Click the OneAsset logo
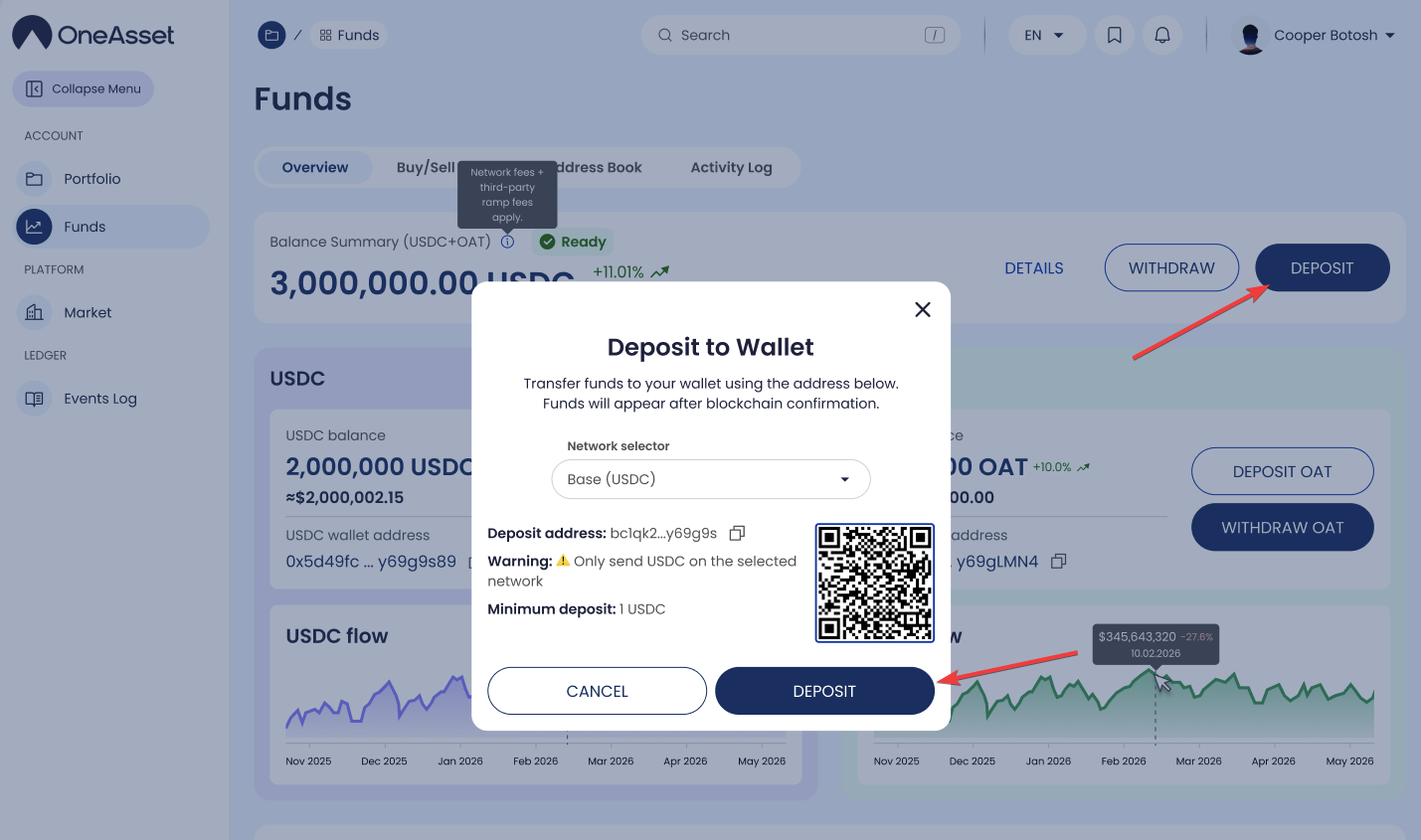This screenshot has height=840, width=1421. 92,34
